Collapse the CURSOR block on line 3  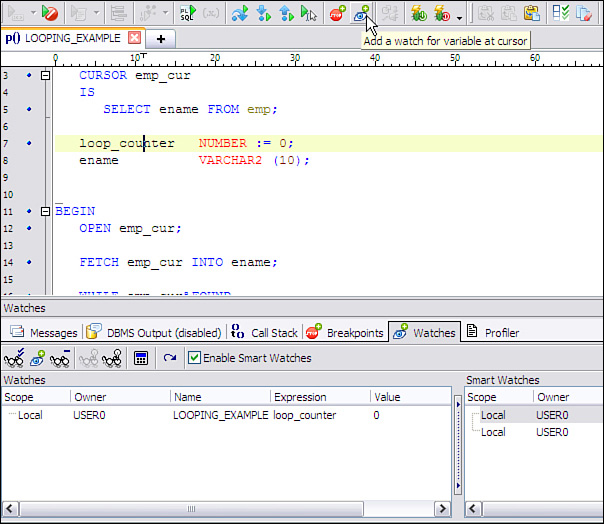[45, 75]
